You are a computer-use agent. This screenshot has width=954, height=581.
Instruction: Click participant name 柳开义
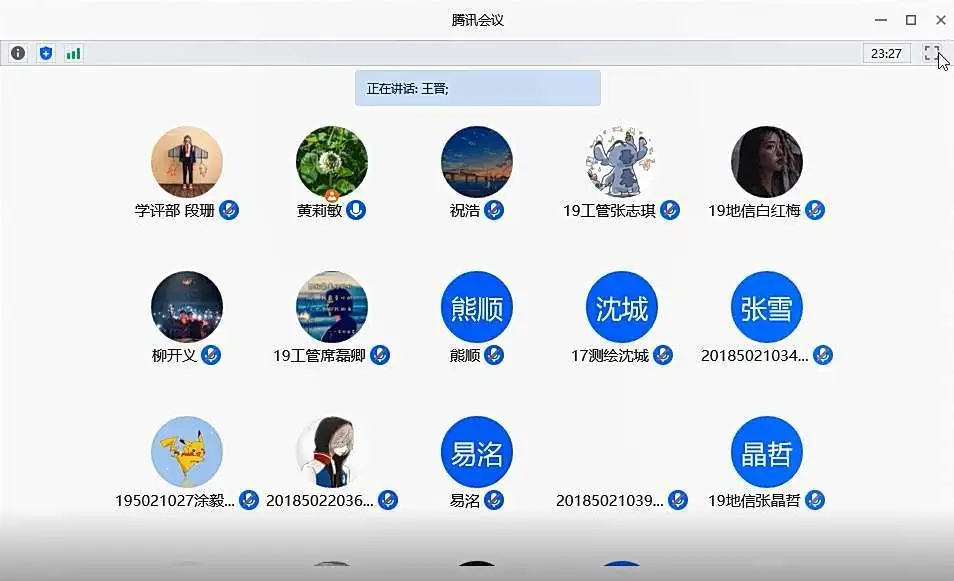(x=175, y=355)
